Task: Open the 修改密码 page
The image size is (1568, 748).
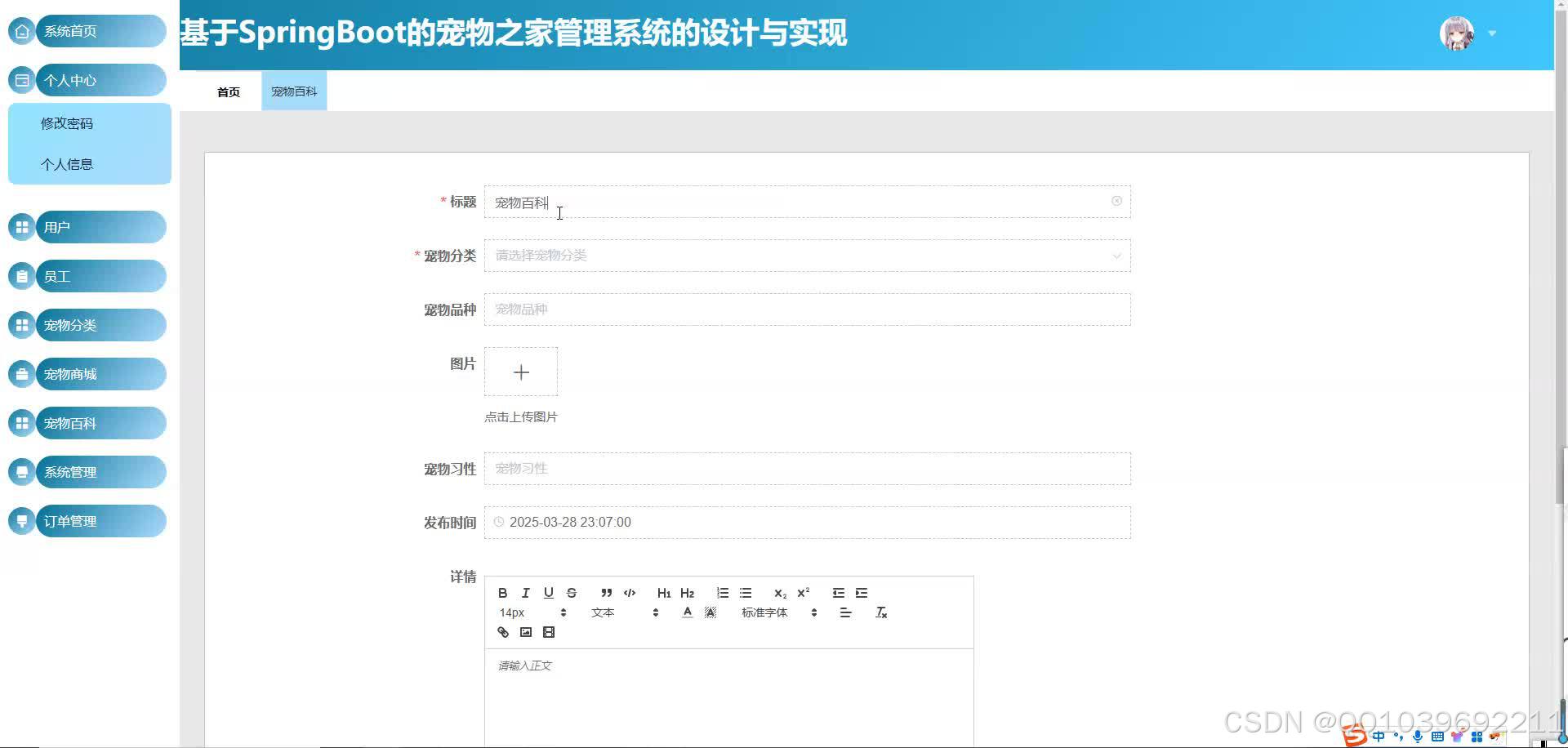Action: tap(66, 123)
